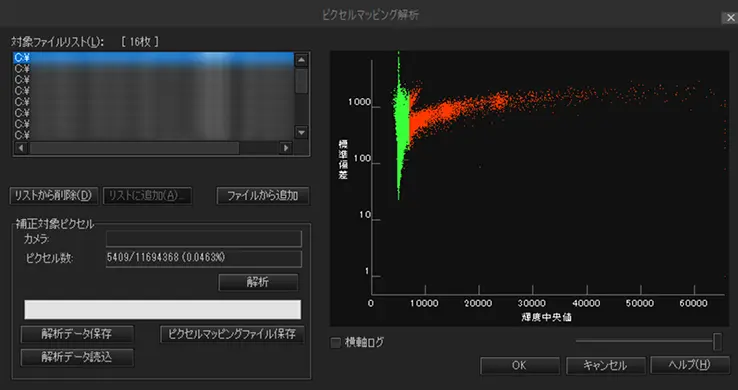Click the ピクセル数 value field
Viewport: 738px width, 390px height.
tap(204, 258)
